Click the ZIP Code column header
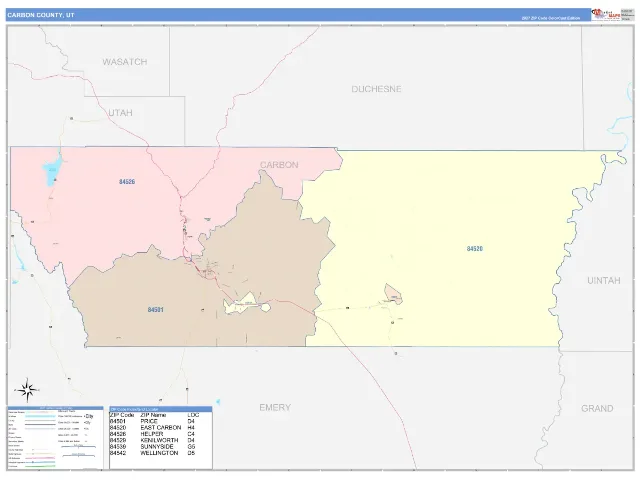 (x=122, y=415)
